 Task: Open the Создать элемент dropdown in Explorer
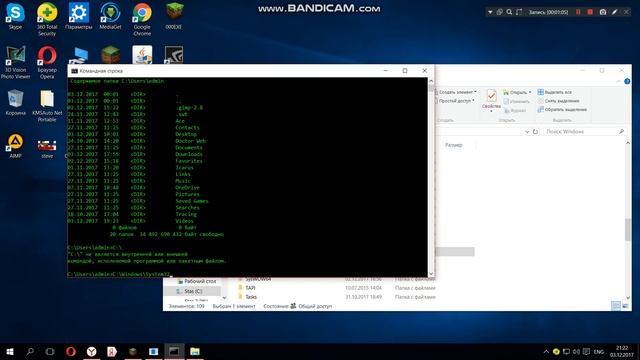pyautogui.click(x=456, y=92)
